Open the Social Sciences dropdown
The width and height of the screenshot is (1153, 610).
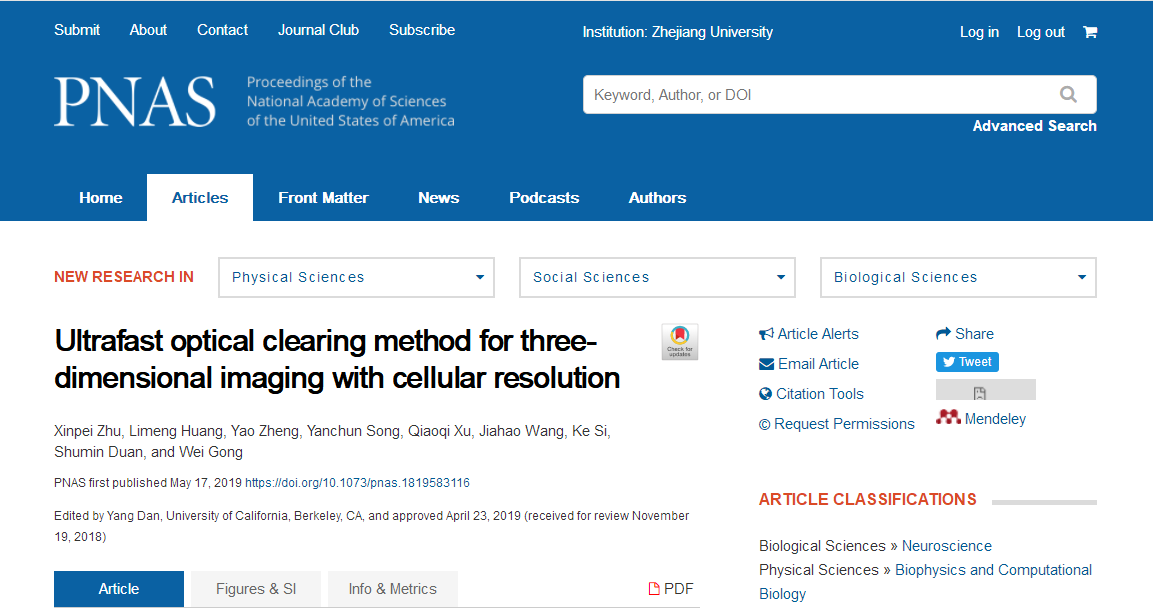tap(657, 278)
